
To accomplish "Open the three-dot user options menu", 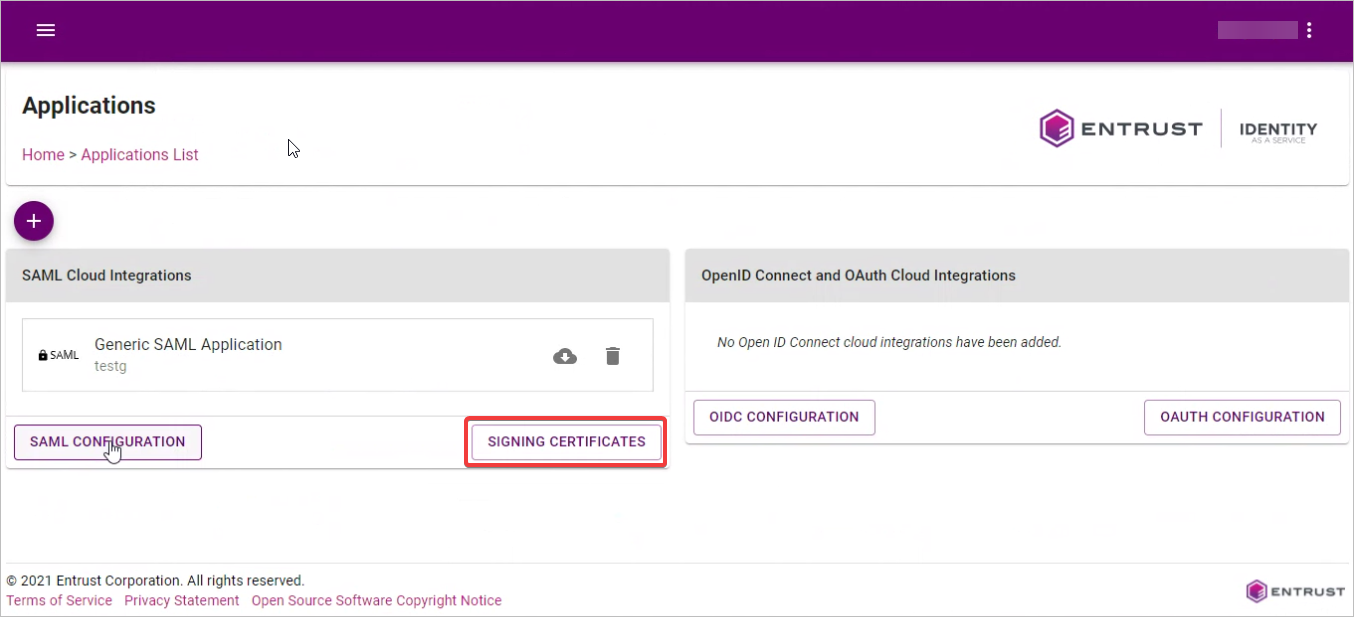I will [1309, 30].
